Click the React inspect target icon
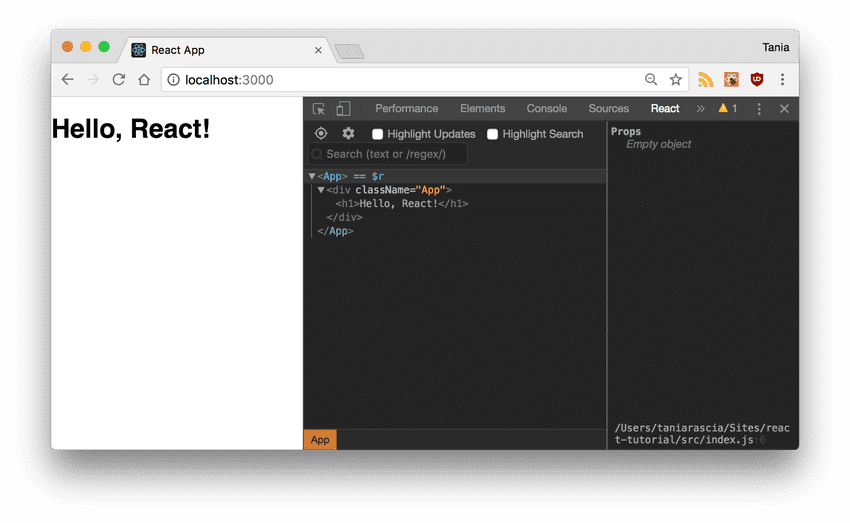This screenshot has width=850, height=523. point(321,133)
